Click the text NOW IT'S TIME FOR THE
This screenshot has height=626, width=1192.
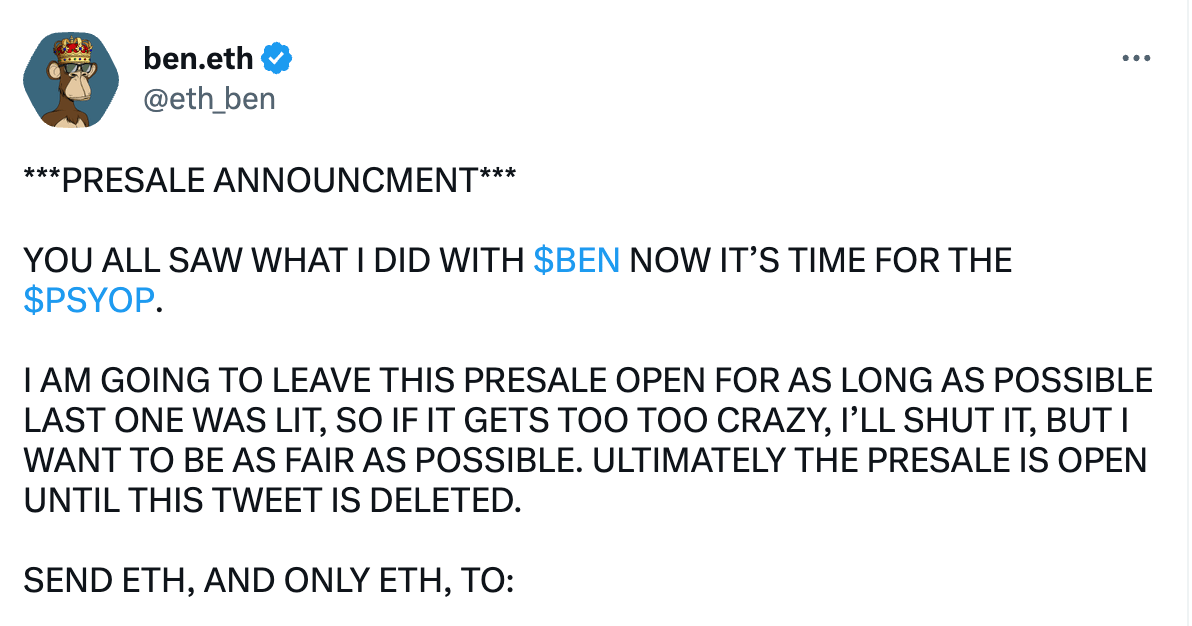pos(821,260)
